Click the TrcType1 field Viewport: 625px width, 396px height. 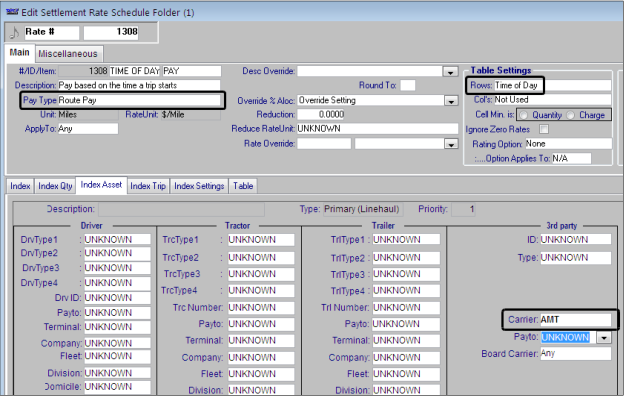[261, 240]
